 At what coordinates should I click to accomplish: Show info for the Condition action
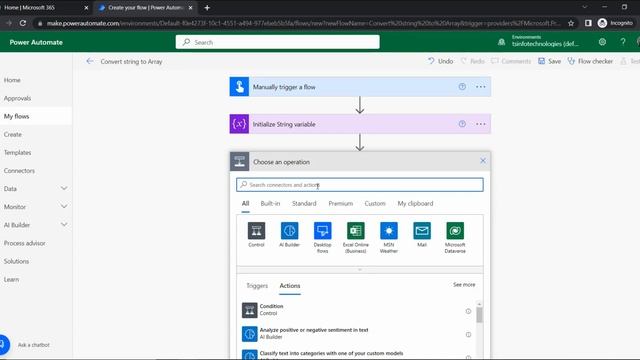click(468, 311)
